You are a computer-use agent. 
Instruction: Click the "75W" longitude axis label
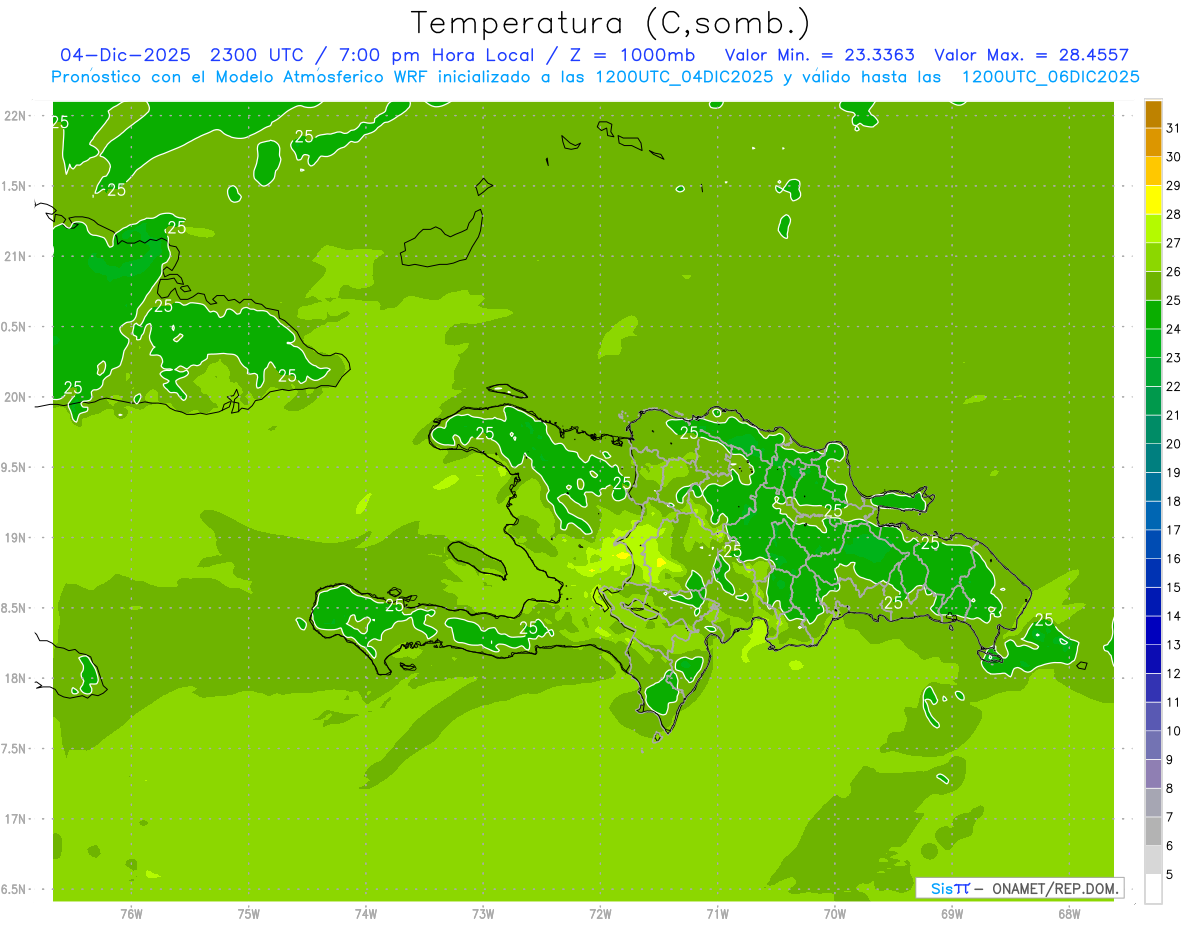click(249, 913)
